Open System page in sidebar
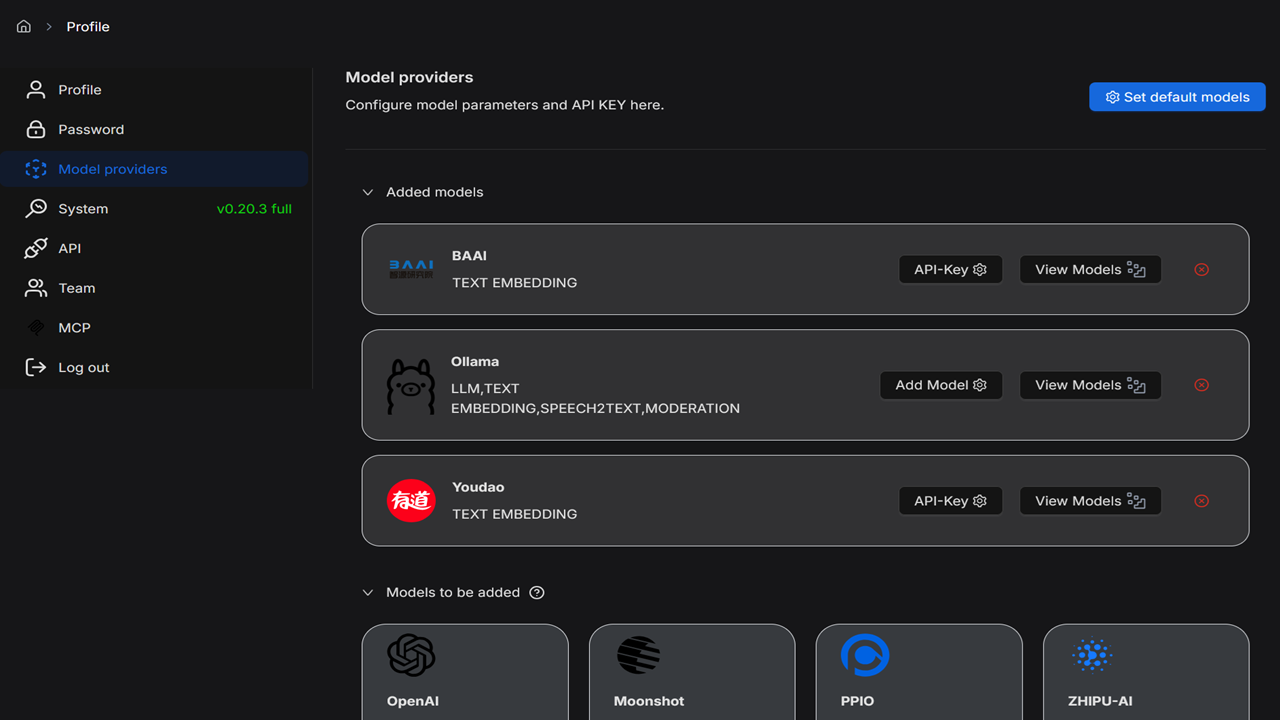Screen dimensions: 1280x720 tap(154, 209)
